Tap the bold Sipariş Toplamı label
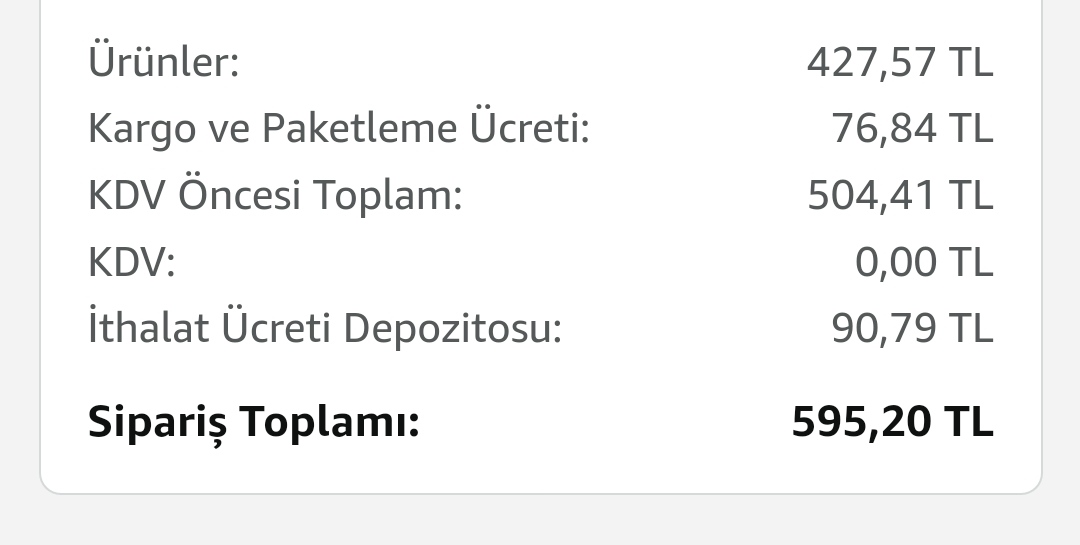The image size is (1080, 545). pos(253,423)
